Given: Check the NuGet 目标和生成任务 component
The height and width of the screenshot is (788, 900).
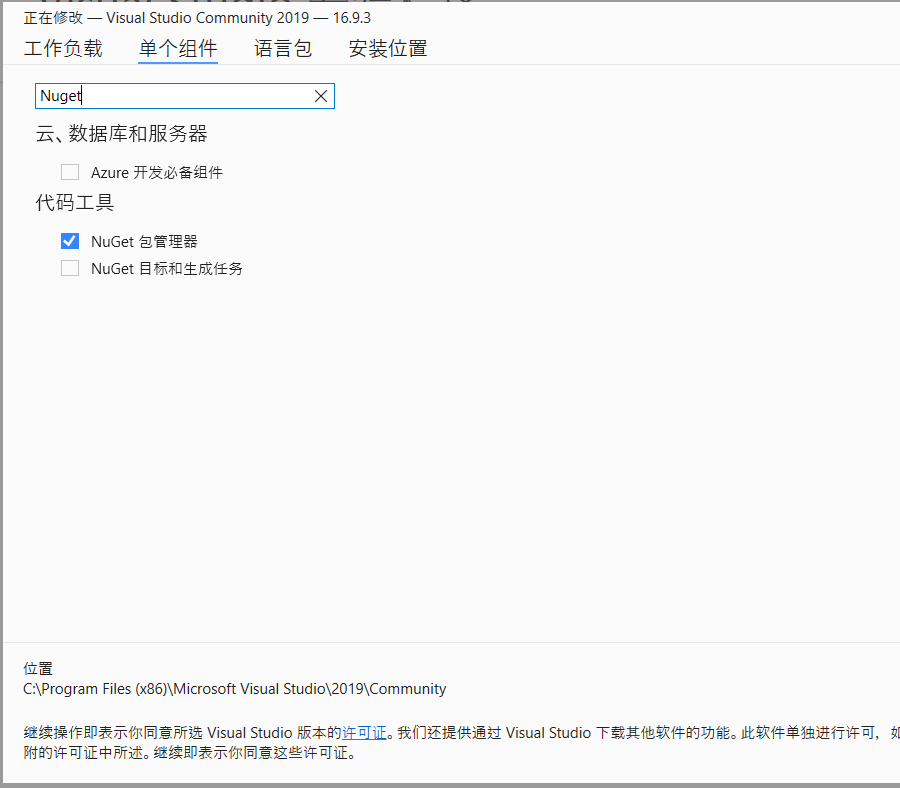Looking at the screenshot, I should [x=69, y=267].
